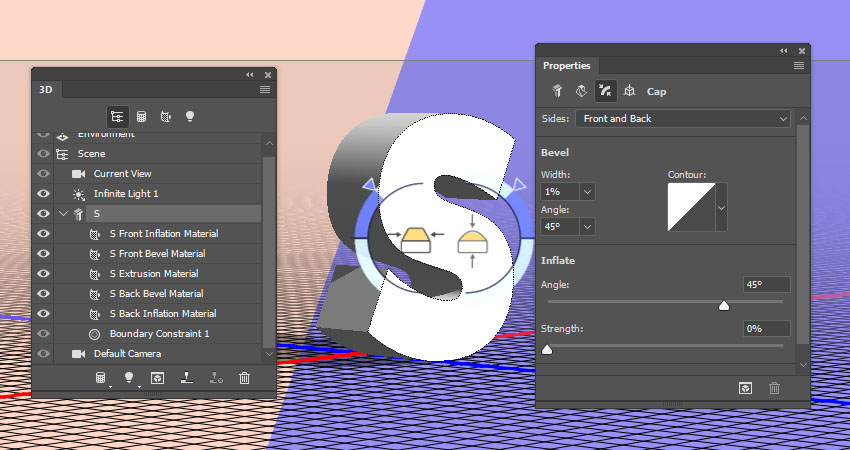This screenshot has width=850, height=450.
Task: Hide Infinite Light 1
Action: [43, 194]
